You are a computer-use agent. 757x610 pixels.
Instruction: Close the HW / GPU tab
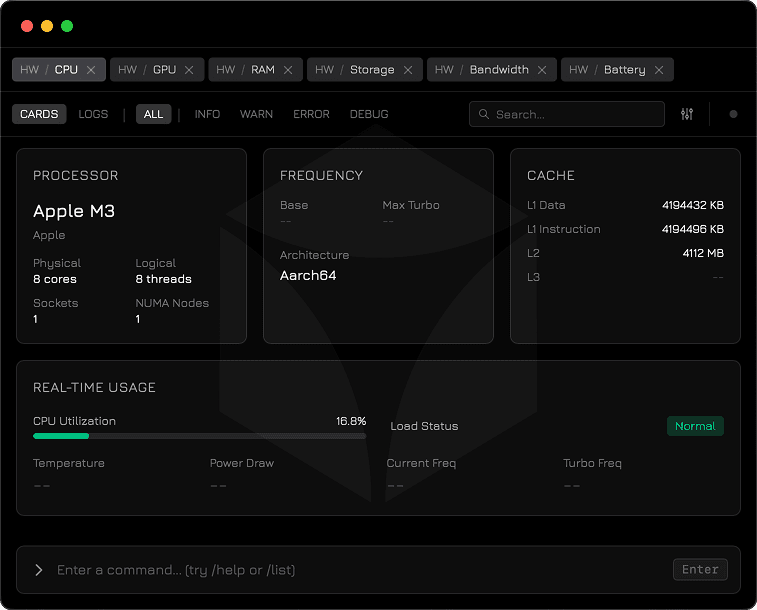click(x=189, y=70)
